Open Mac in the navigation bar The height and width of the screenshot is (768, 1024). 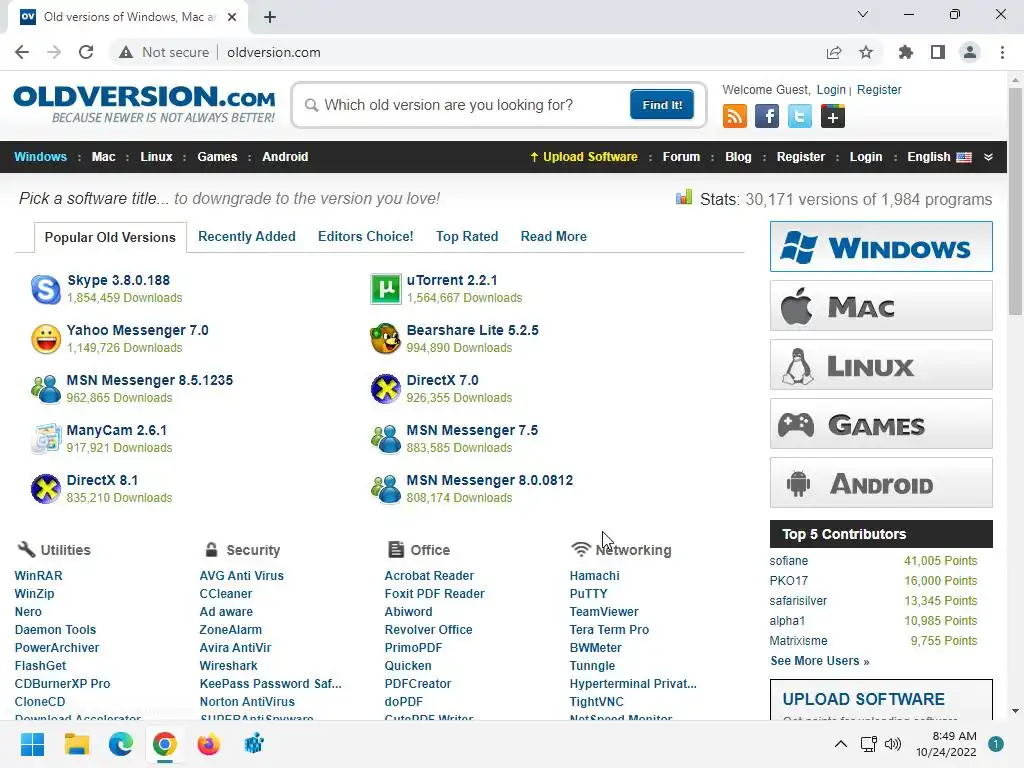pos(103,157)
